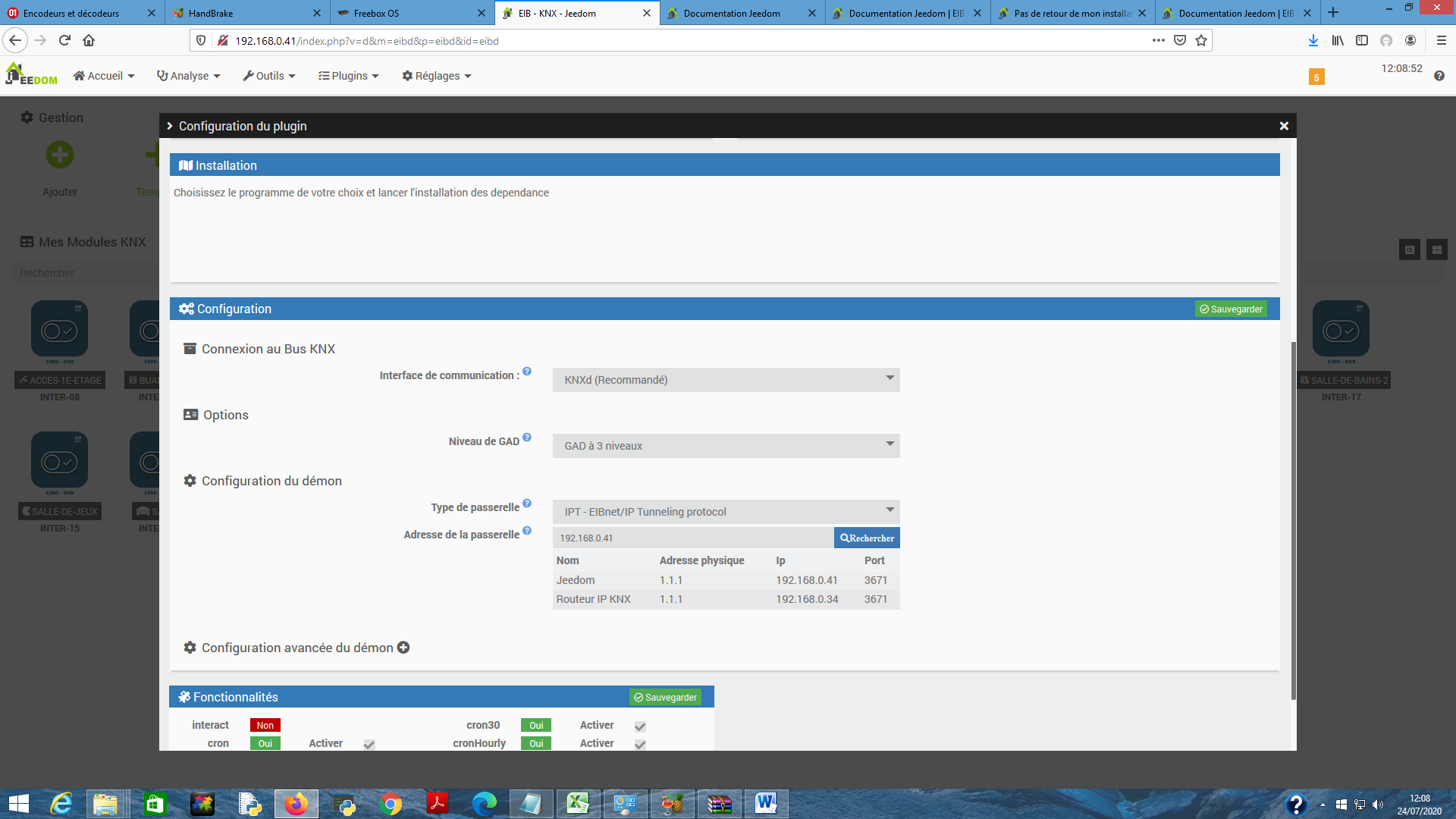Viewport: 1456px width, 819px height.
Task: Open the SALLE-DE-JEUX INTER-15 module
Action: click(60, 482)
